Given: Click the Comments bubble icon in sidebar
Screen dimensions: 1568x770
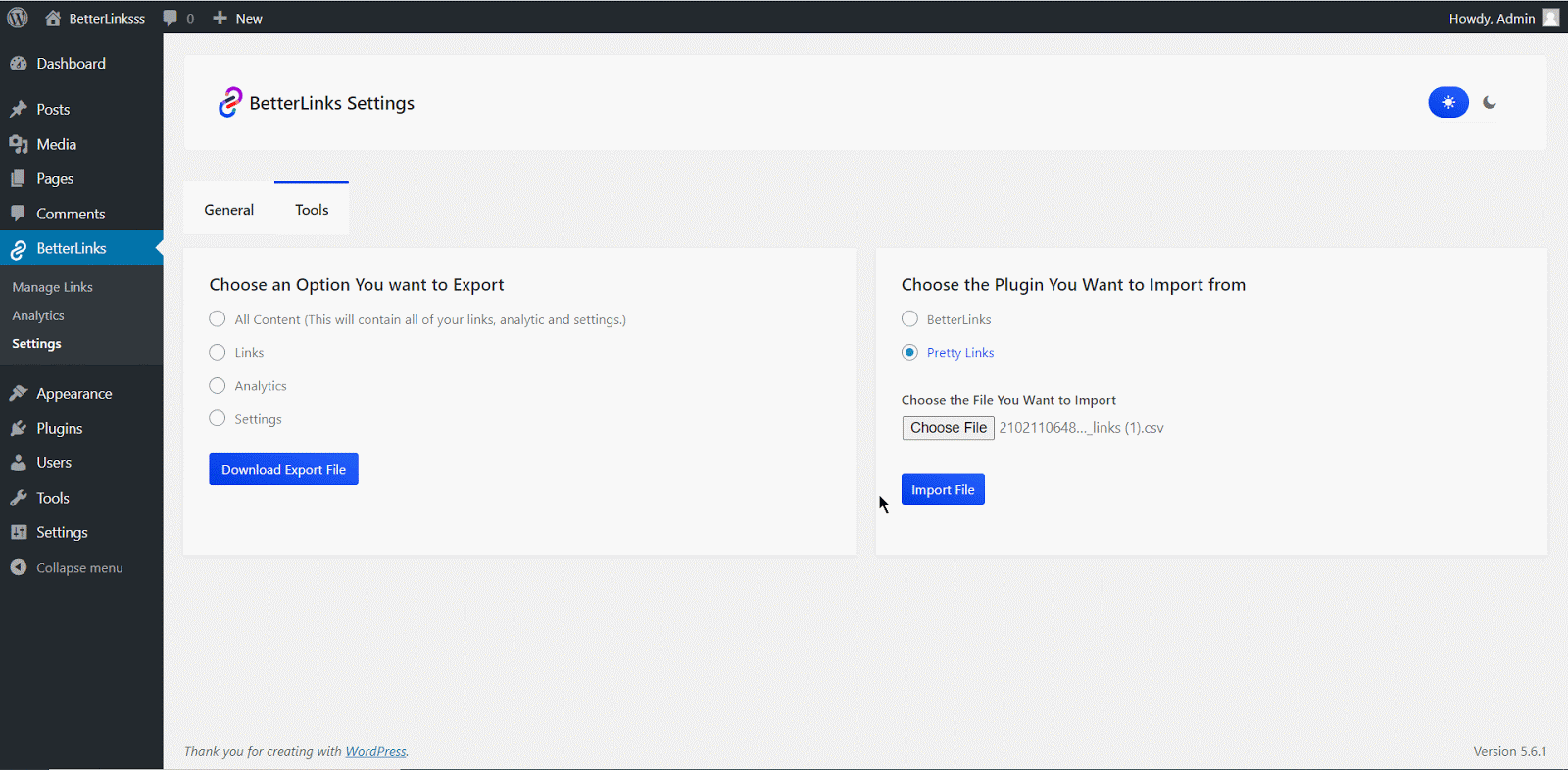Looking at the screenshot, I should (x=19, y=214).
